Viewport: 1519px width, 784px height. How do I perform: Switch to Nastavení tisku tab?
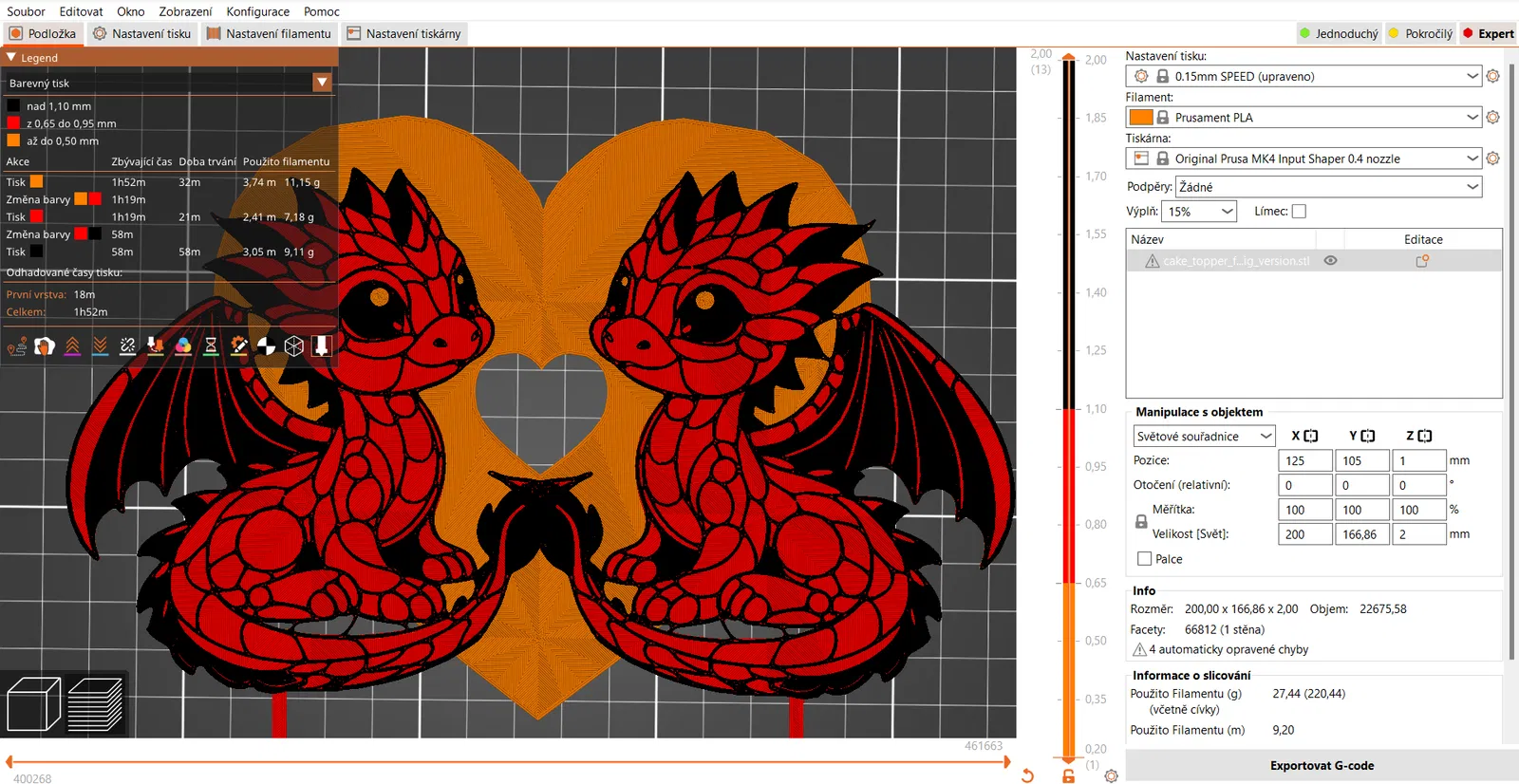click(141, 33)
